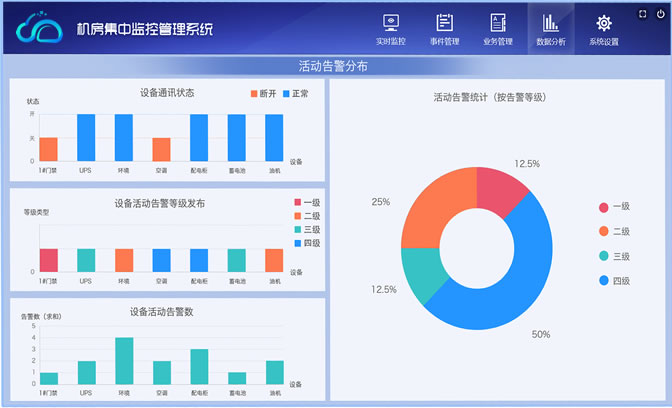Click the 活动告警分布 section header
The height and width of the screenshot is (408, 672).
(x=333, y=66)
